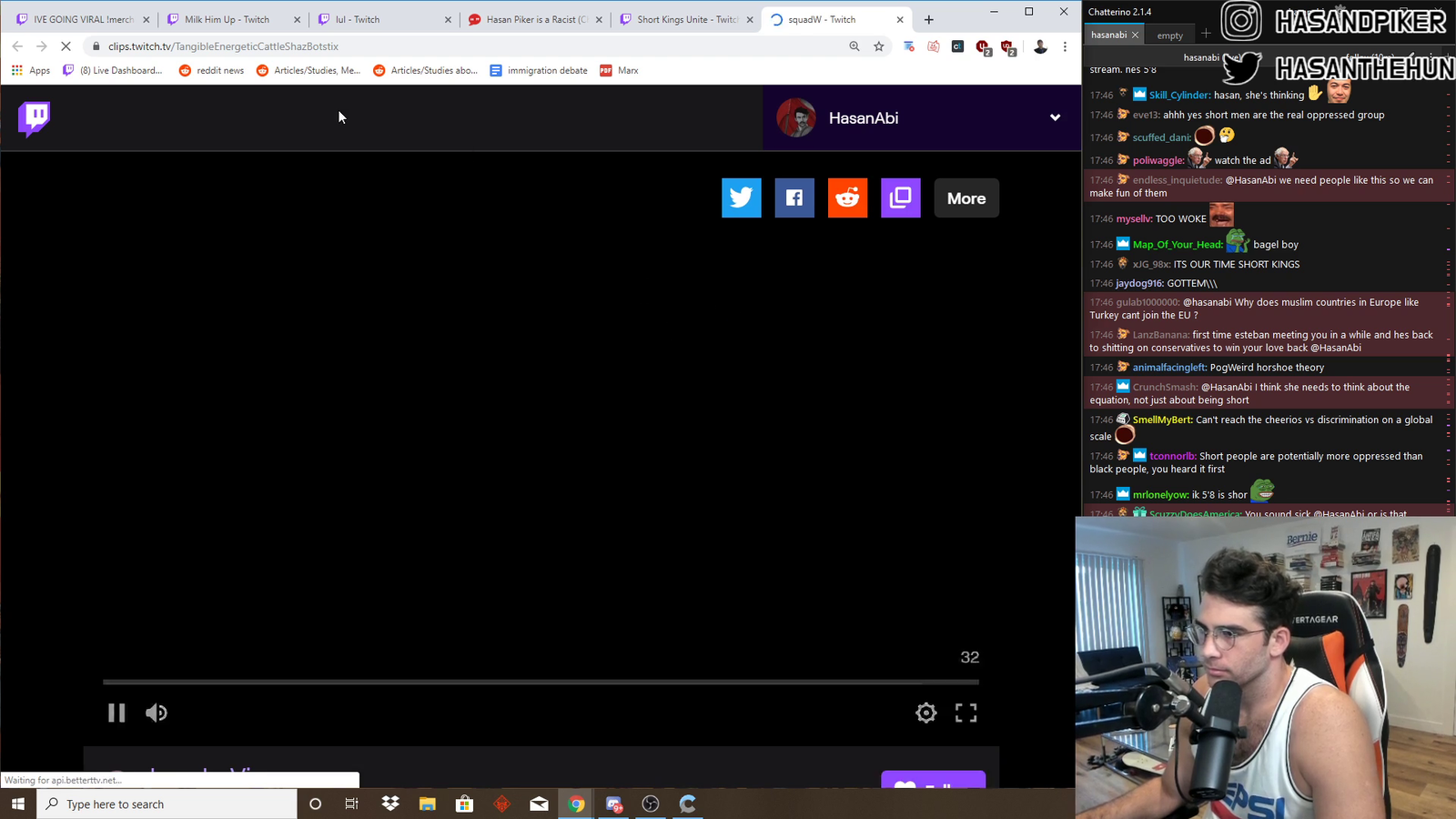Open clip player settings gear
1456x819 pixels.
[926, 713]
